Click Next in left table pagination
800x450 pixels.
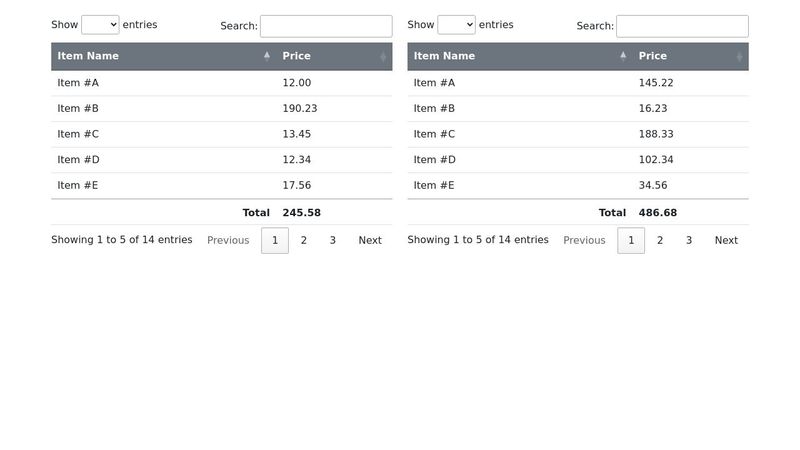pyautogui.click(x=370, y=240)
